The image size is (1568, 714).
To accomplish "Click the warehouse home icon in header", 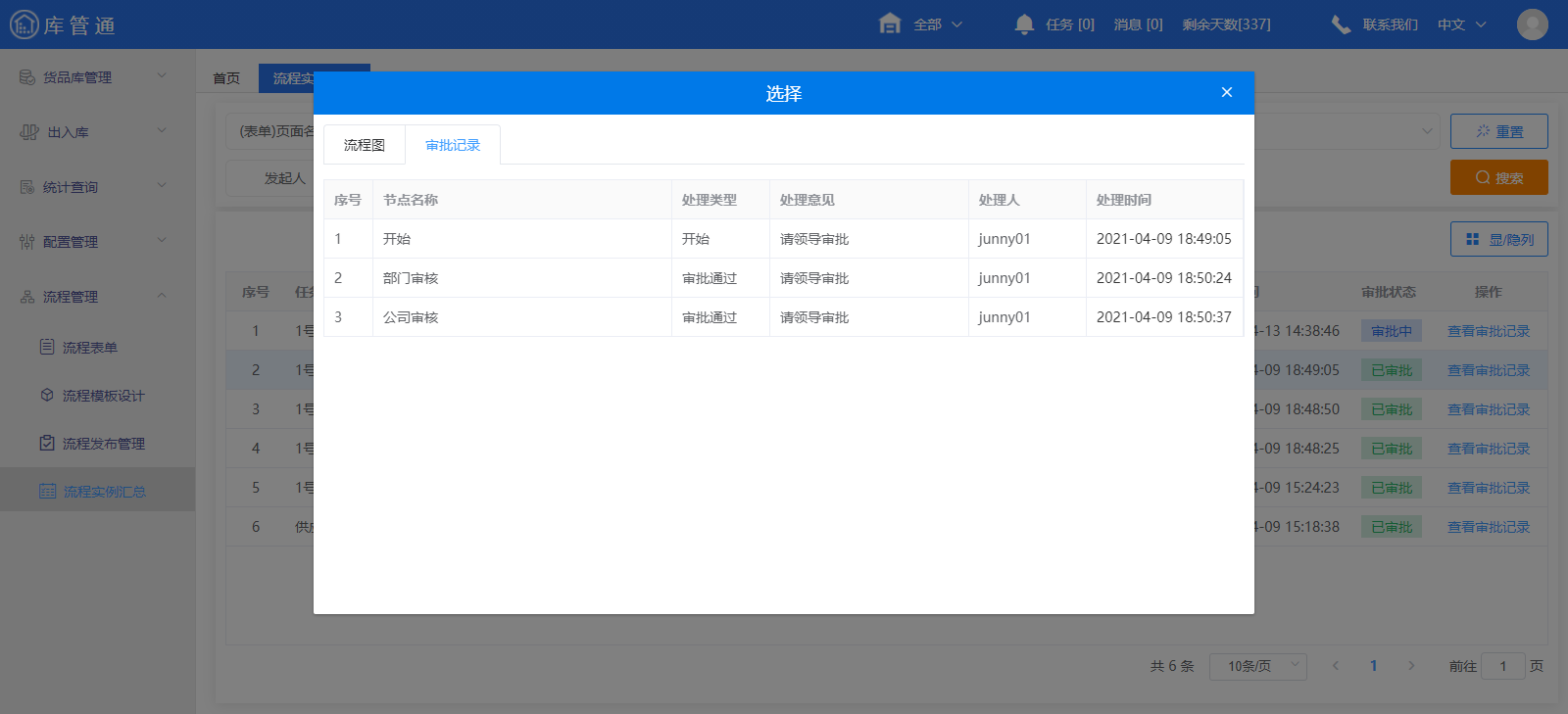I will pos(890,24).
